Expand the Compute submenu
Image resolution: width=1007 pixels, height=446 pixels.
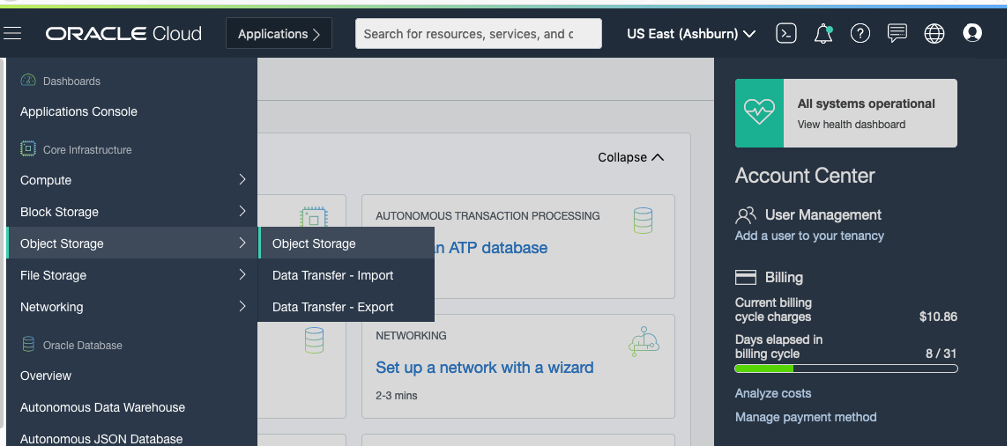pos(130,180)
